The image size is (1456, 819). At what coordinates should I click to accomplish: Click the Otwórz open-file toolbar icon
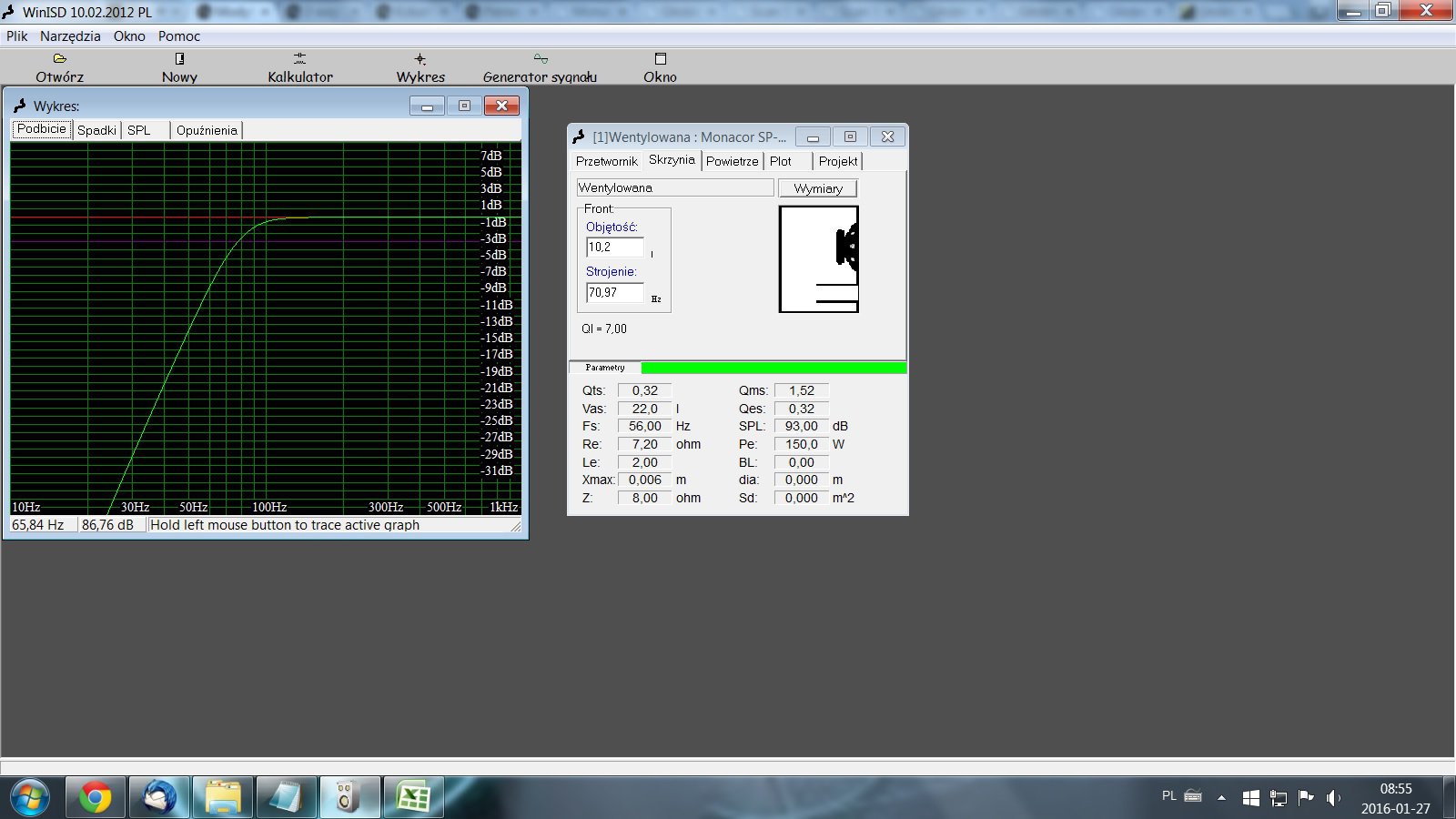click(60, 59)
